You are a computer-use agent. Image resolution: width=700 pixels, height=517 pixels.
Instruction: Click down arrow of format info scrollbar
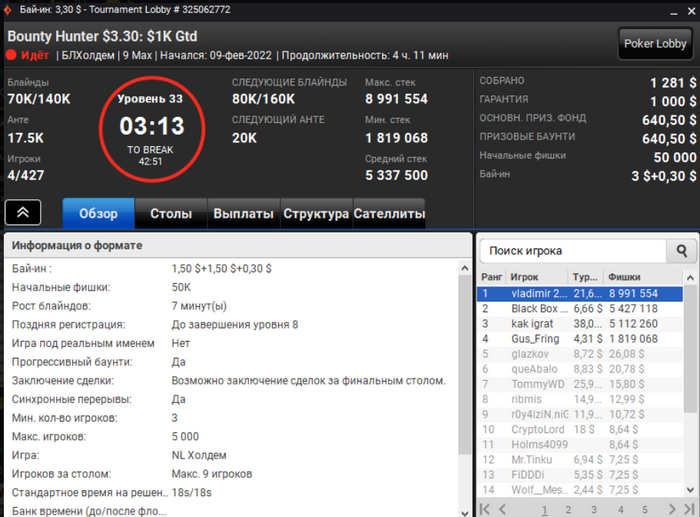(465, 513)
